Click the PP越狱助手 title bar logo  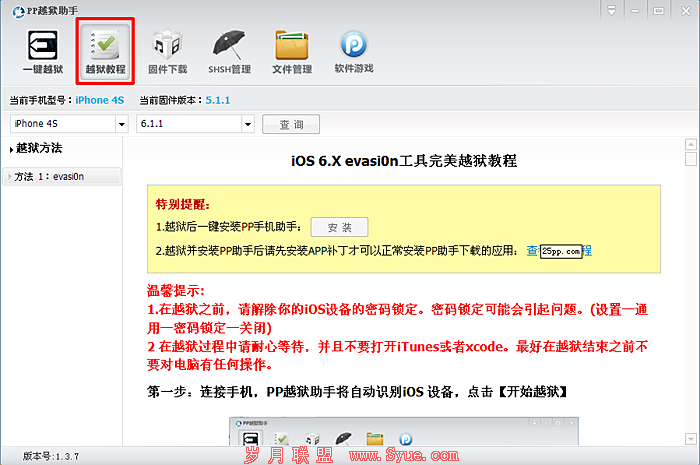tap(18, 11)
